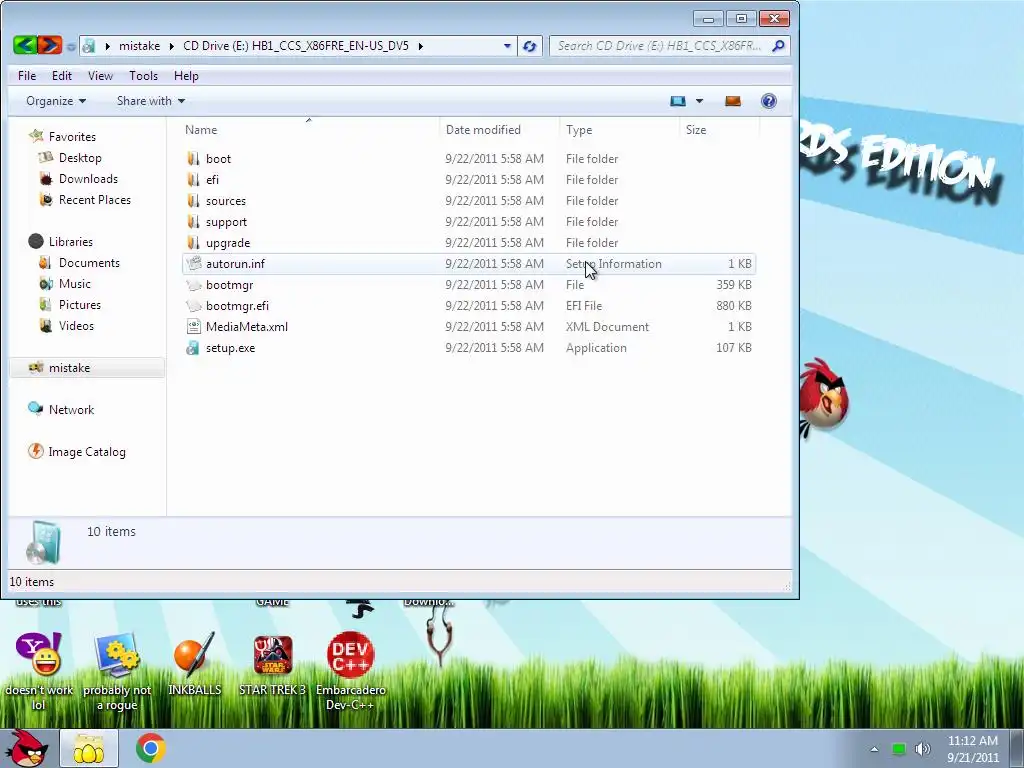Open the INKBALLS desktop icon

[195, 664]
